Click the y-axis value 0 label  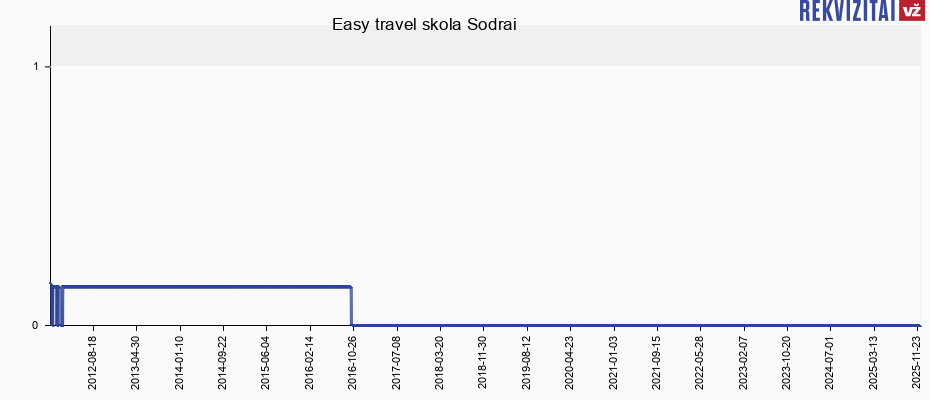click(x=35, y=325)
